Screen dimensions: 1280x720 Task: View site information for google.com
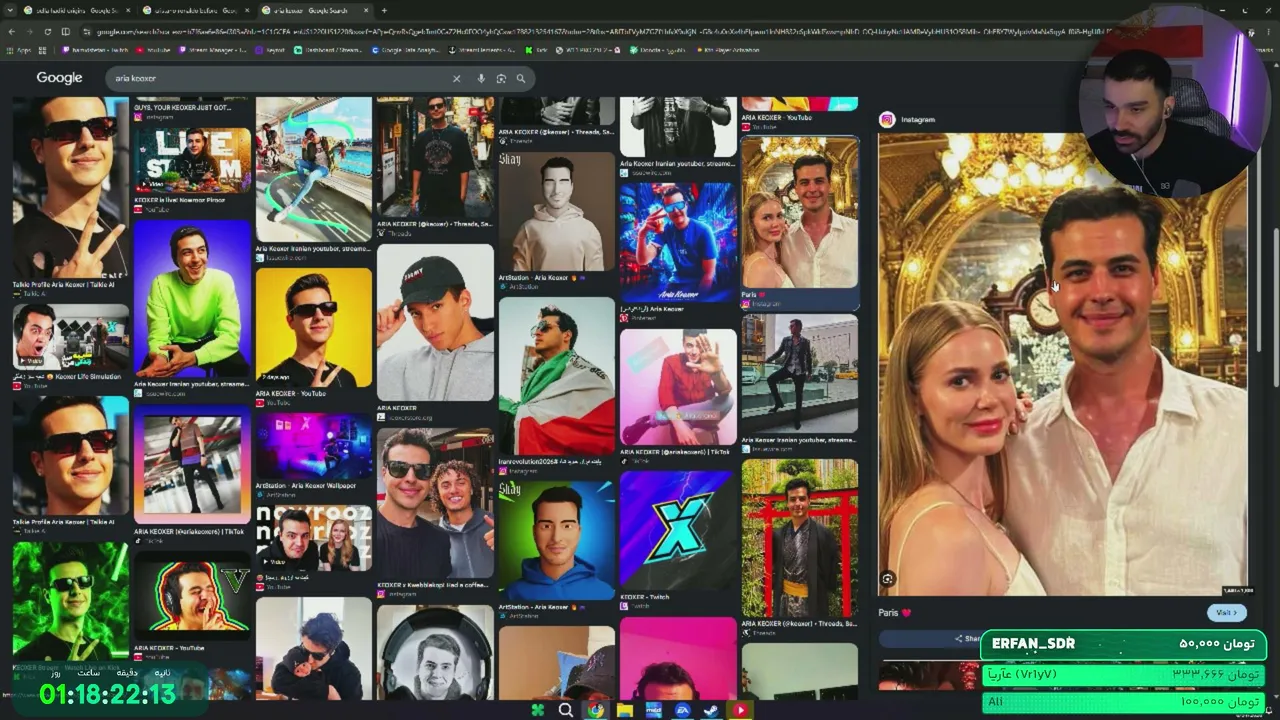point(87,32)
